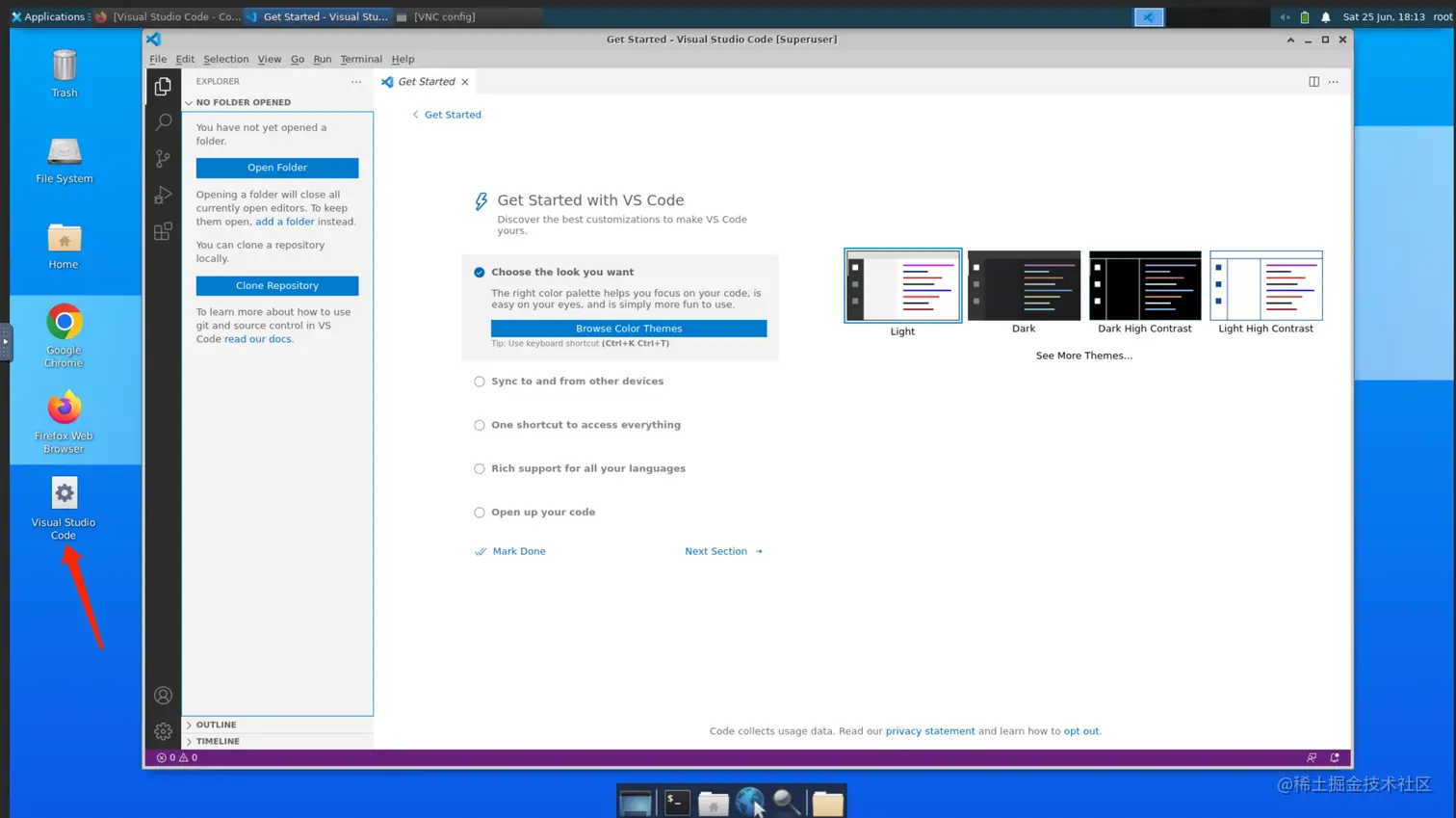The height and width of the screenshot is (818, 1456).
Task: Open the Explorer view in the activity bar
Action: (x=163, y=87)
